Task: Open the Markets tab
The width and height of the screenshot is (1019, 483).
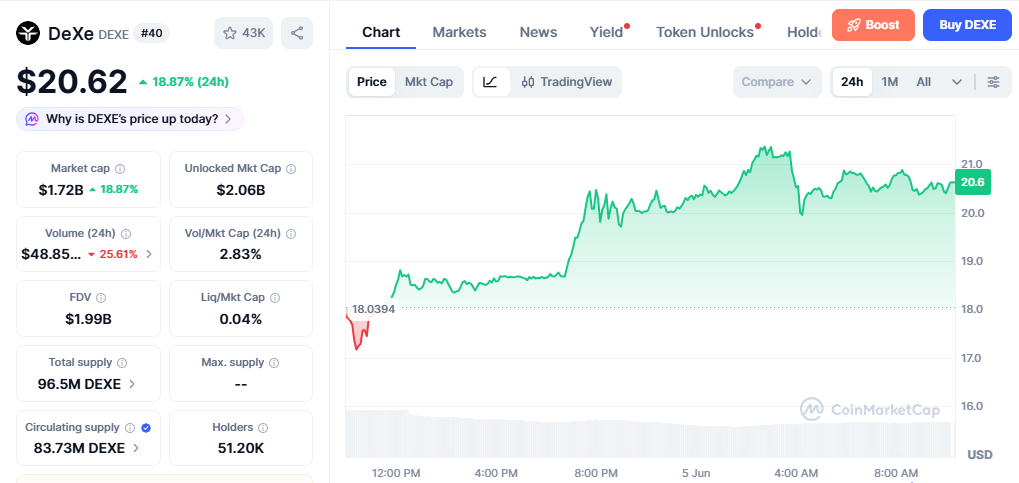Action: (459, 32)
